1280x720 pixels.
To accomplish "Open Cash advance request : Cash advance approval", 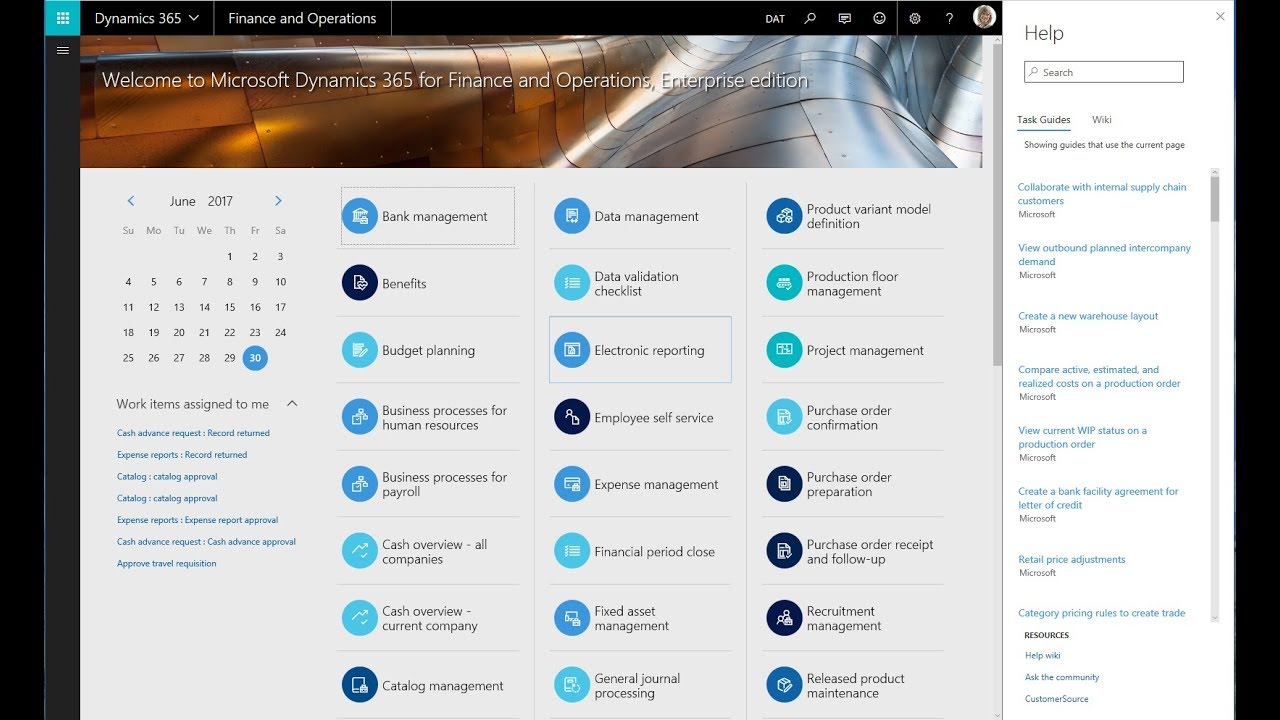I will tap(206, 542).
